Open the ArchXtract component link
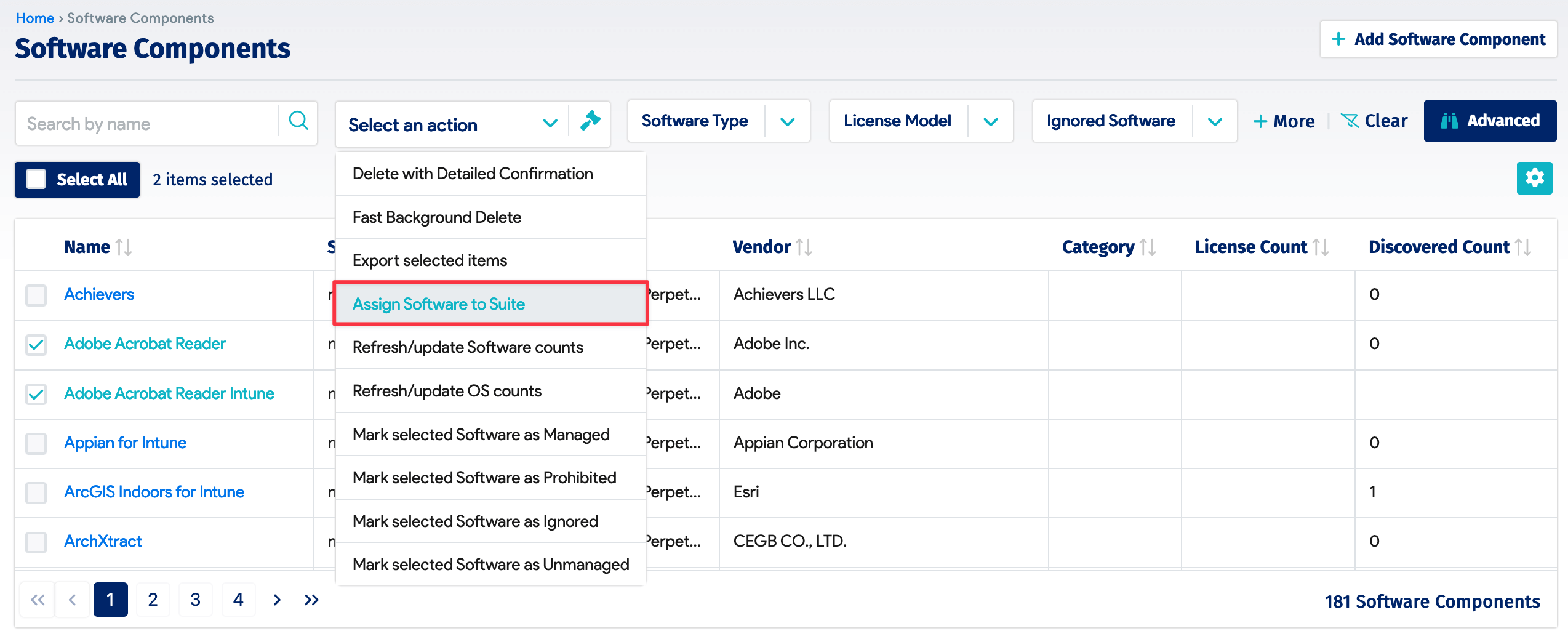Image resolution: width=1568 pixels, height=639 pixels. click(103, 541)
